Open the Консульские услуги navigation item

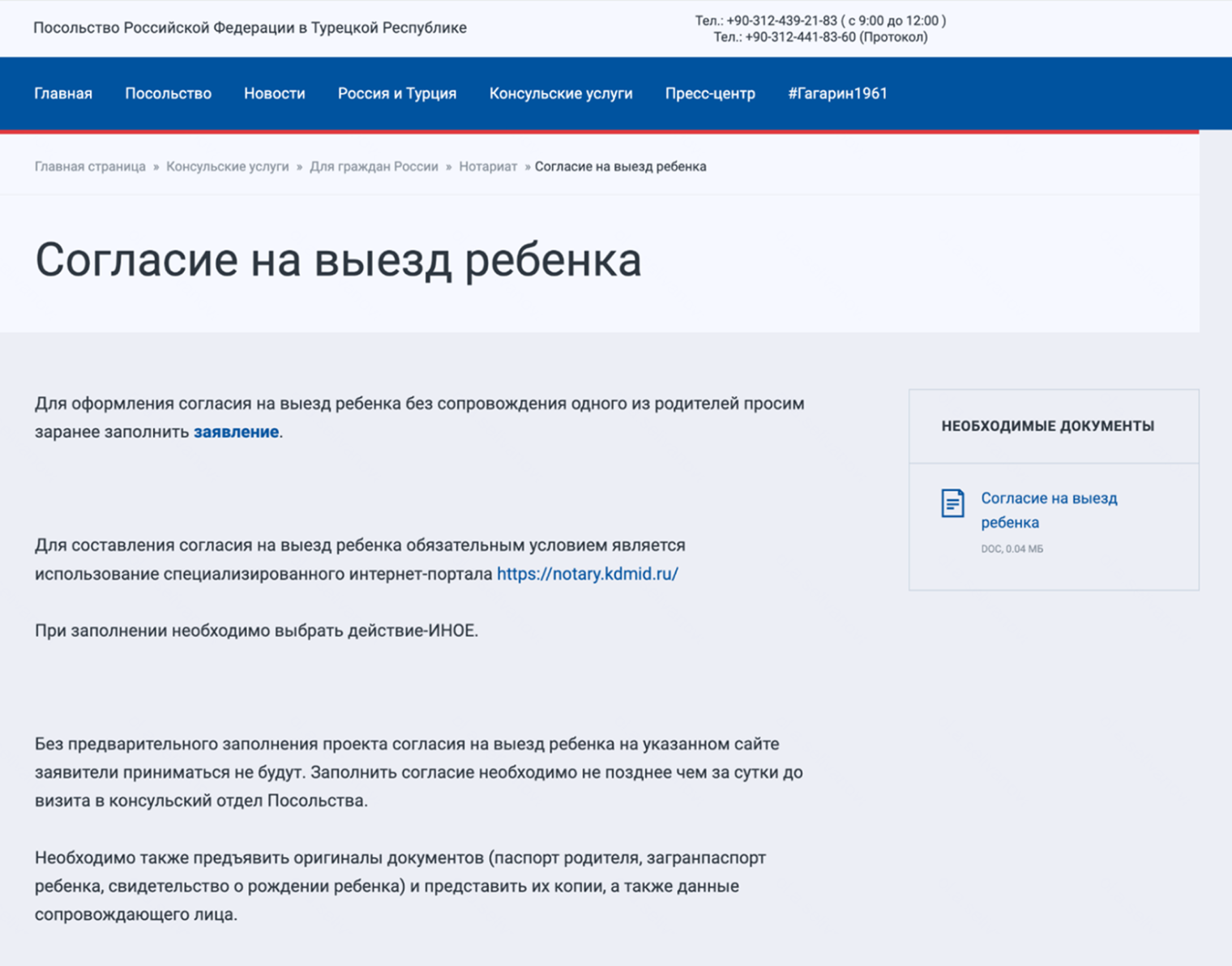[x=561, y=93]
